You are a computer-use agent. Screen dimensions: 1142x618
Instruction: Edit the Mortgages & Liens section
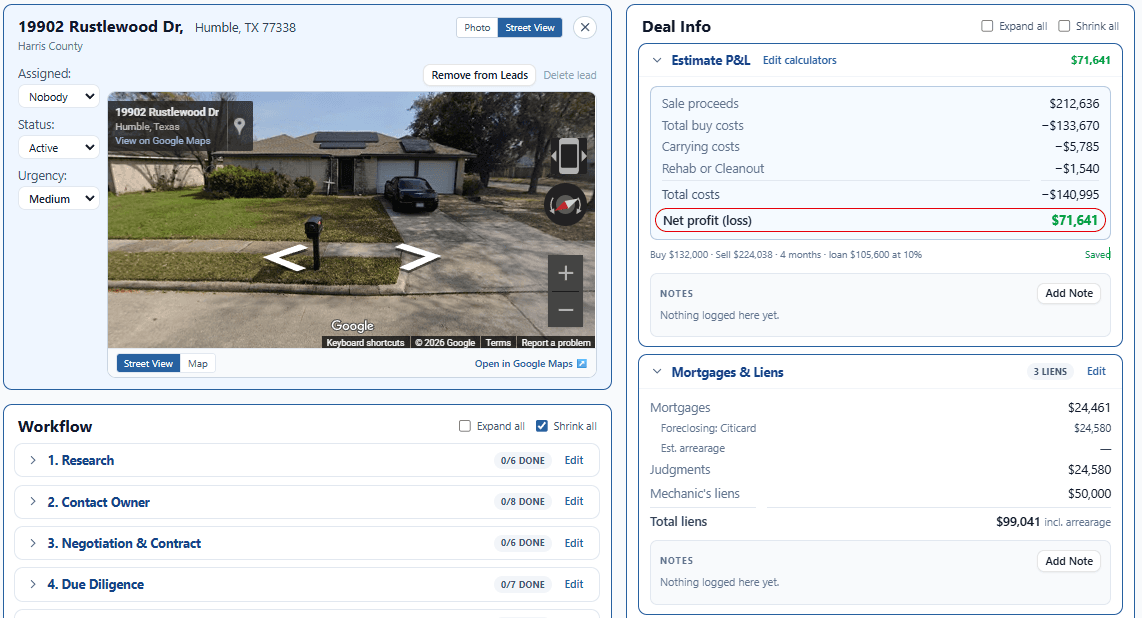click(1096, 371)
